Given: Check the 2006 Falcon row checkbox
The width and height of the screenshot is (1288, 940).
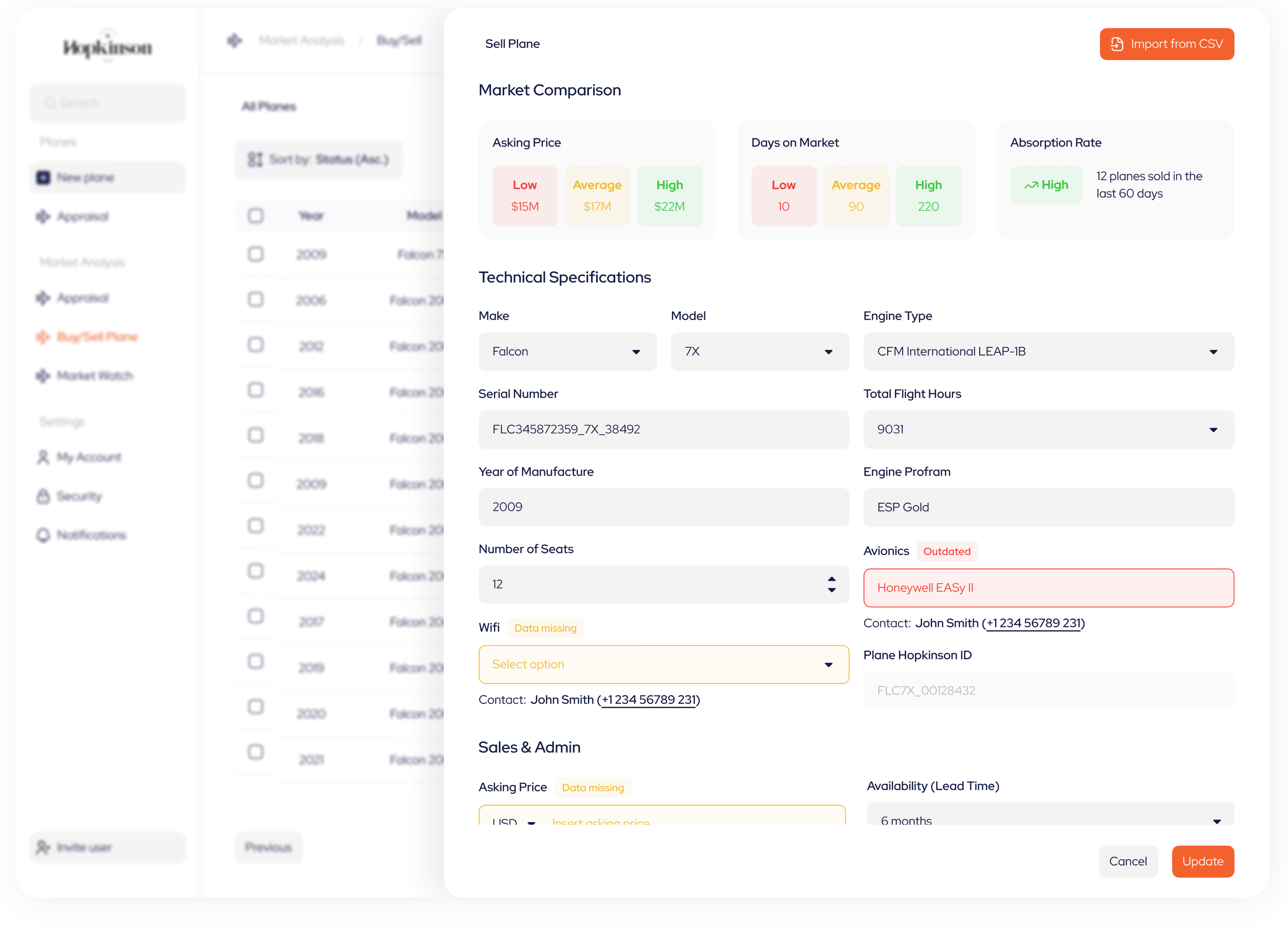Looking at the screenshot, I should click(x=255, y=300).
